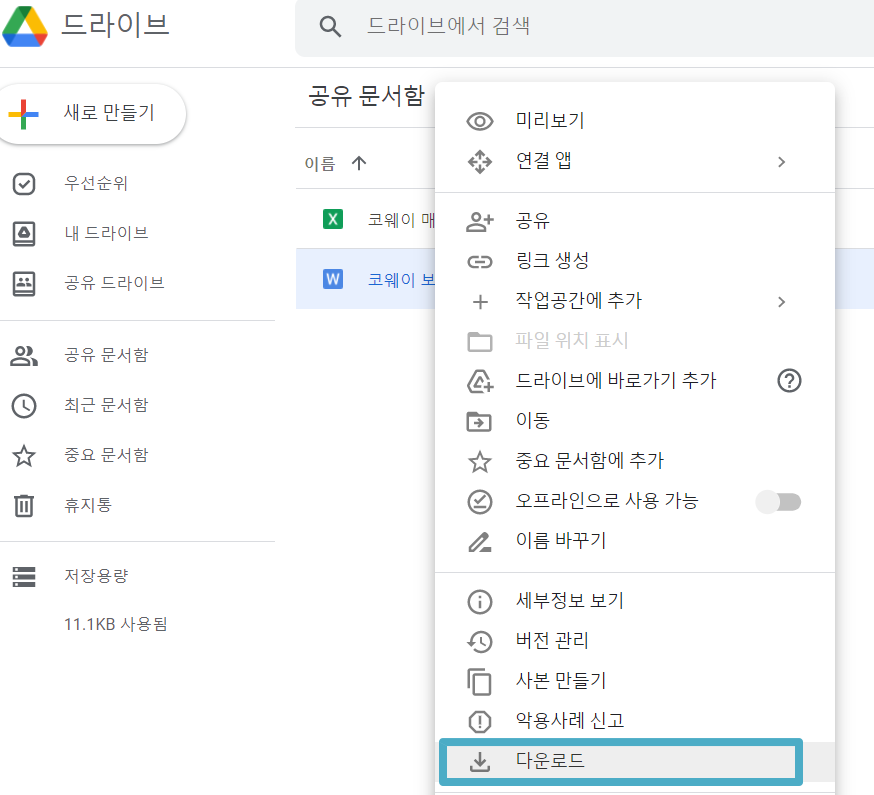The image size is (874, 795).
Task: Open '공유 문서함' in the sidebar
Action: [x=106, y=355]
